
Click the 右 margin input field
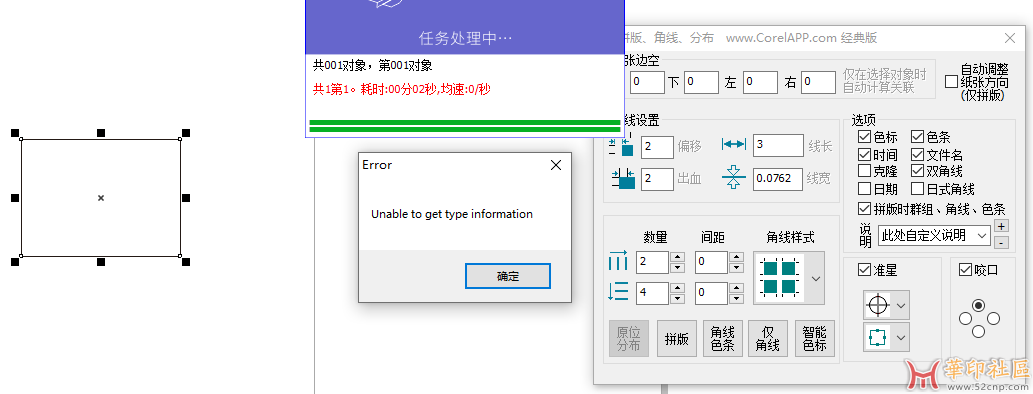[819, 82]
